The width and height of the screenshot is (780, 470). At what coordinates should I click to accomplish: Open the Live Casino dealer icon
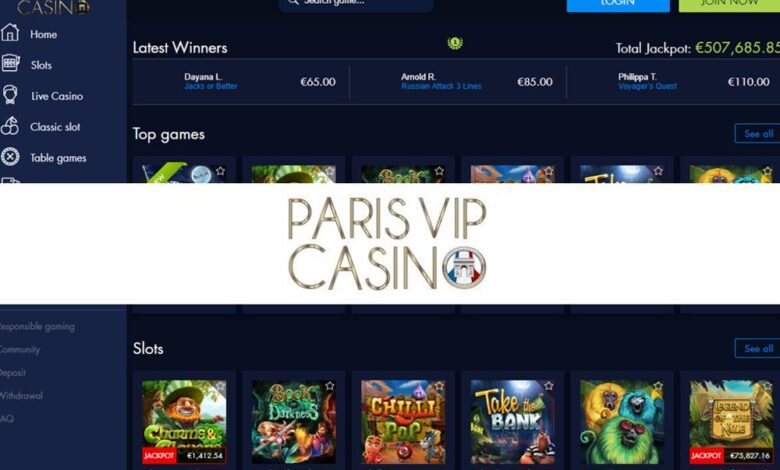point(10,95)
